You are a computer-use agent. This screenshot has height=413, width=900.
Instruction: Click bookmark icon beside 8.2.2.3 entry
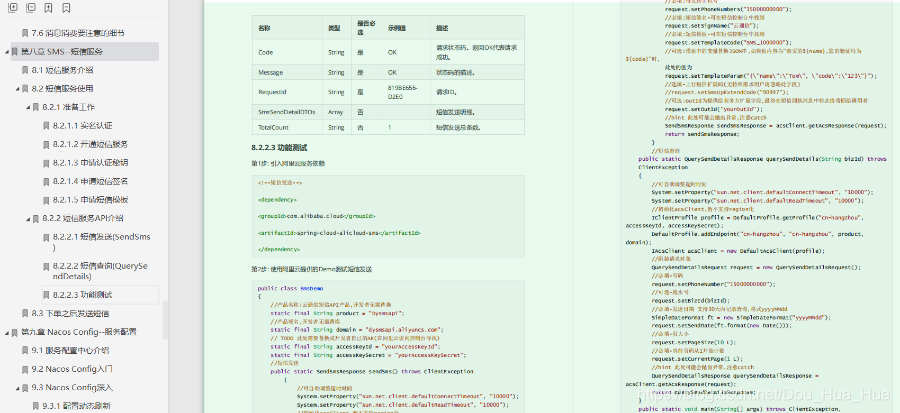(x=46, y=295)
